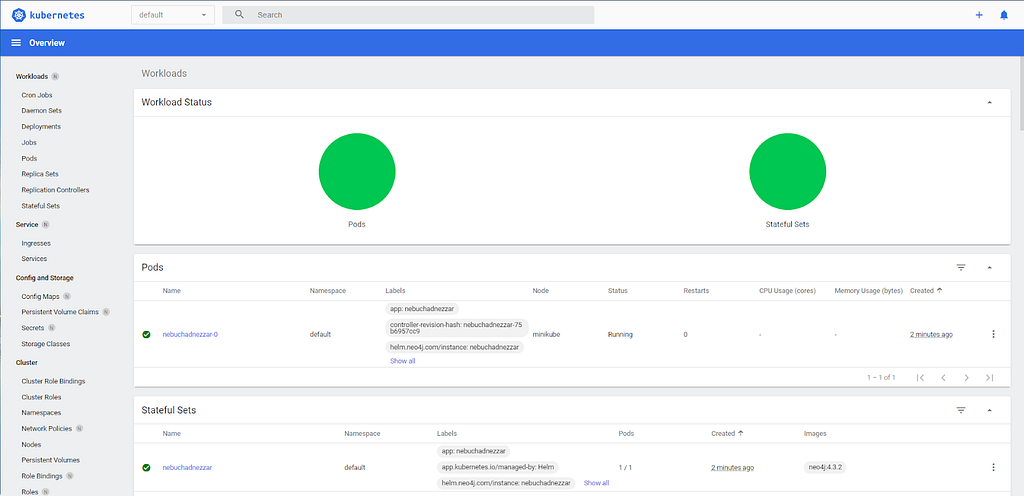Open Jobs in sidebar
Image resolution: width=1024 pixels, height=496 pixels.
pyautogui.click(x=29, y=142)
